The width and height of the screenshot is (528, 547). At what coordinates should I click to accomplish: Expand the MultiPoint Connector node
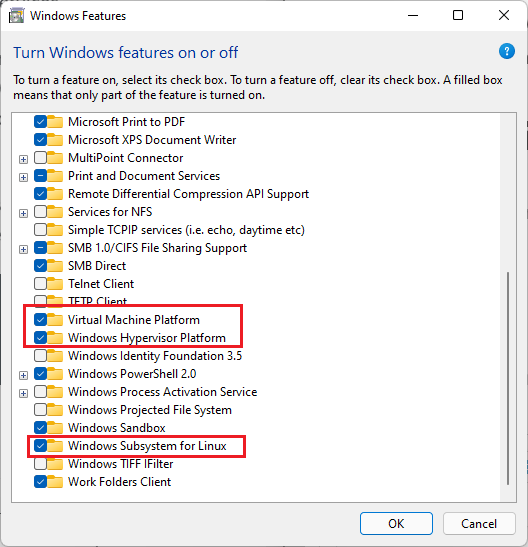23,159
